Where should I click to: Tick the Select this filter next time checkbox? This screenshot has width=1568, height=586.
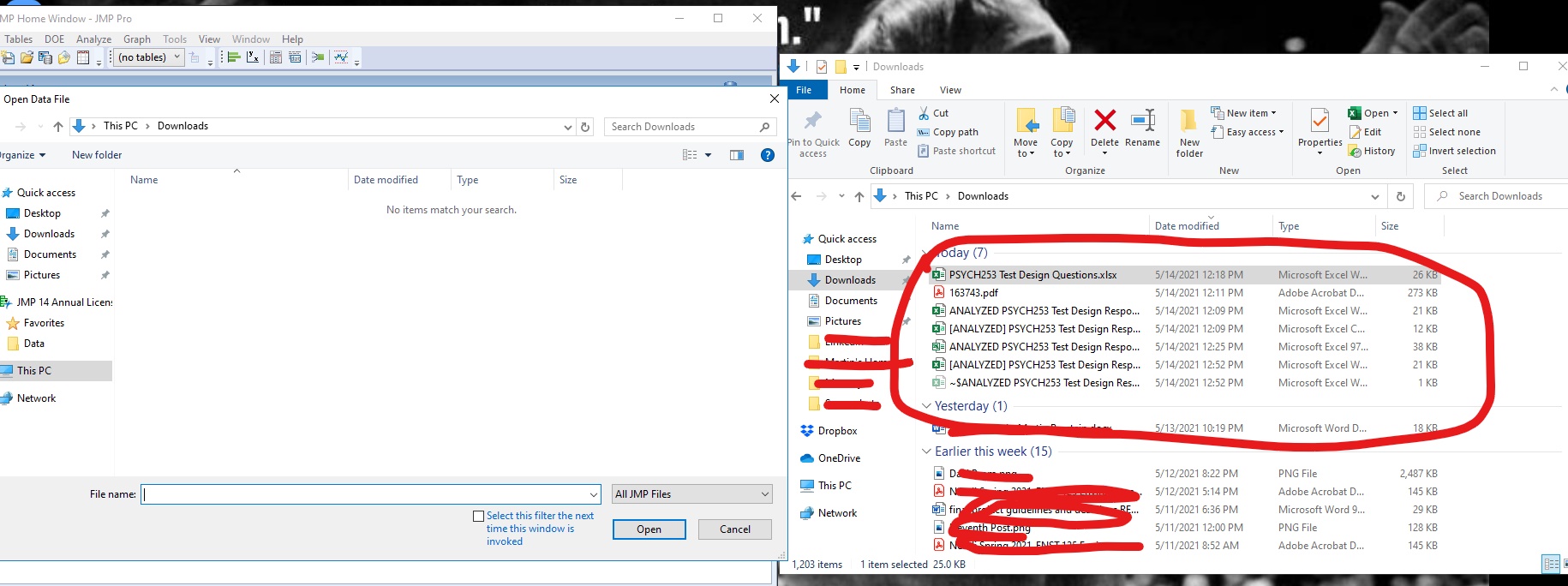click(x=479, y=516)
